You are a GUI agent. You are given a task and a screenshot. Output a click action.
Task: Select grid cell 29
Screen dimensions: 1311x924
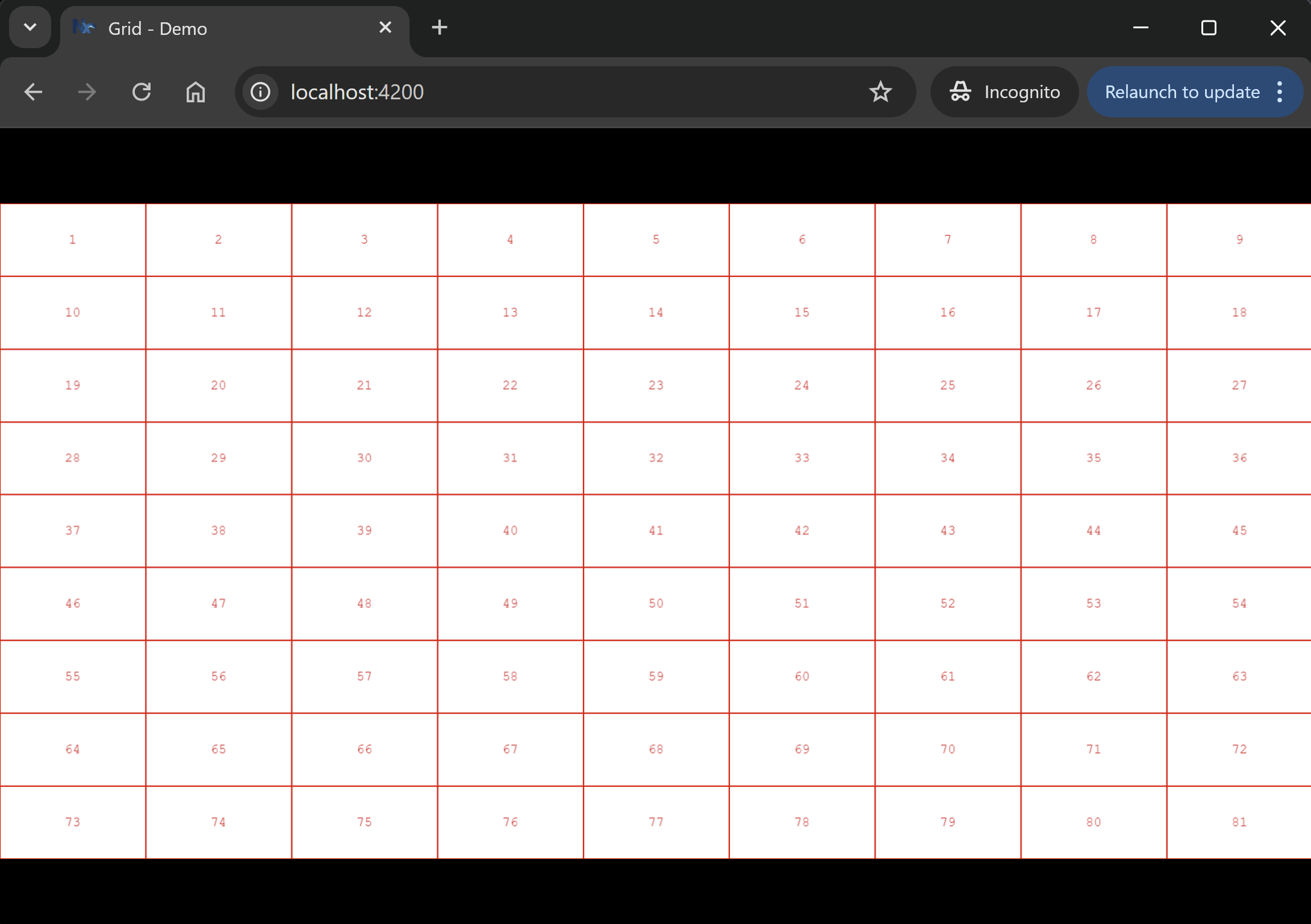pyautogui.click(x=219, y=459)
